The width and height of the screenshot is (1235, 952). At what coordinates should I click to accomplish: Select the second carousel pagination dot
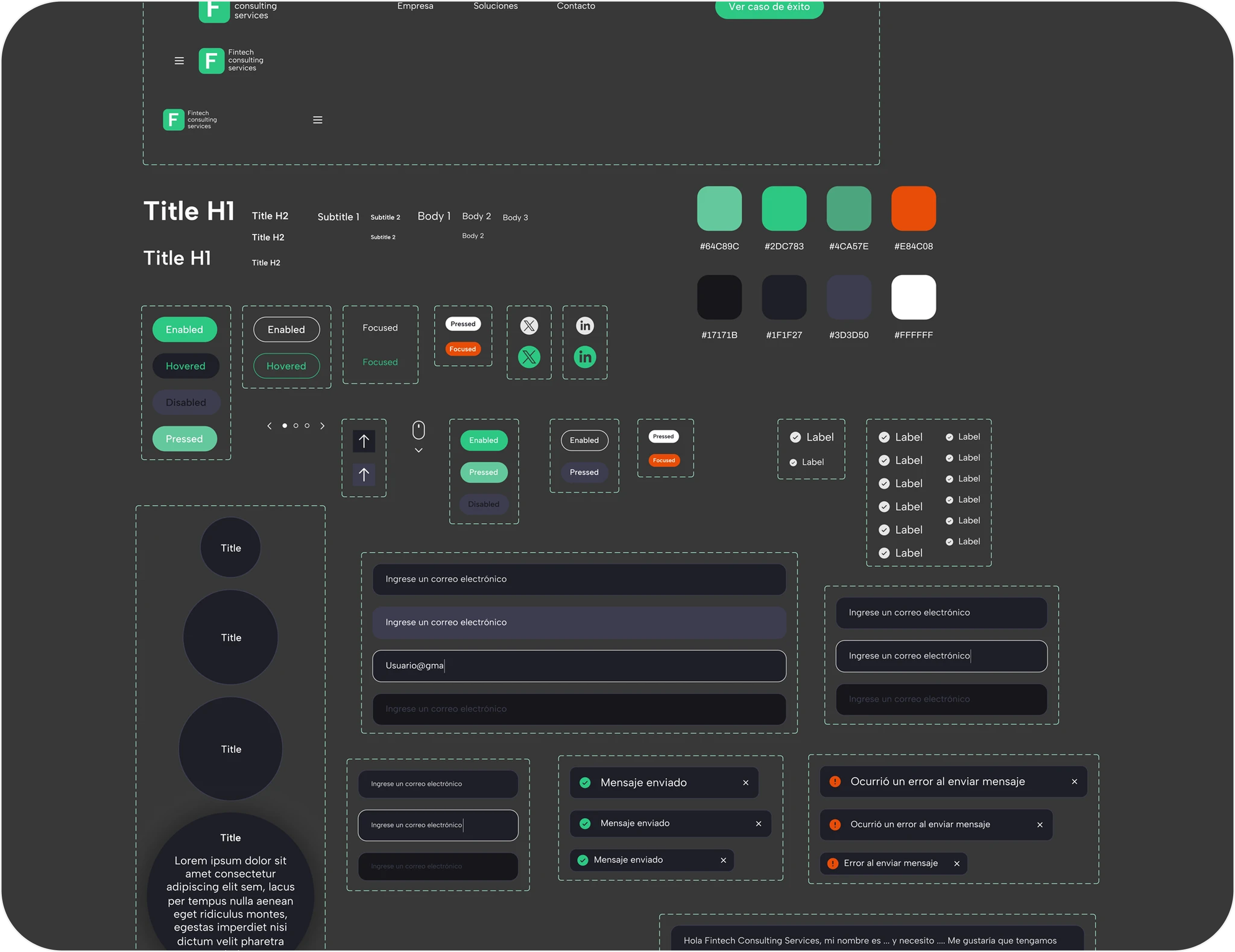point(296,425)
